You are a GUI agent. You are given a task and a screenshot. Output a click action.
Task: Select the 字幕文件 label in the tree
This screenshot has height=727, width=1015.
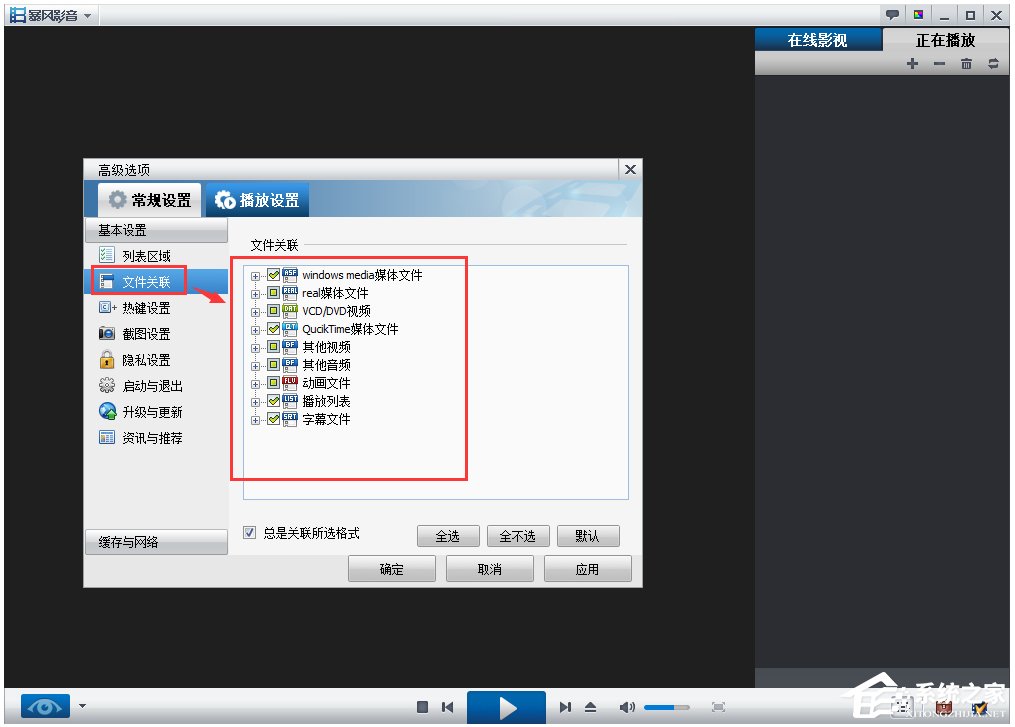[x=326, y=419]
